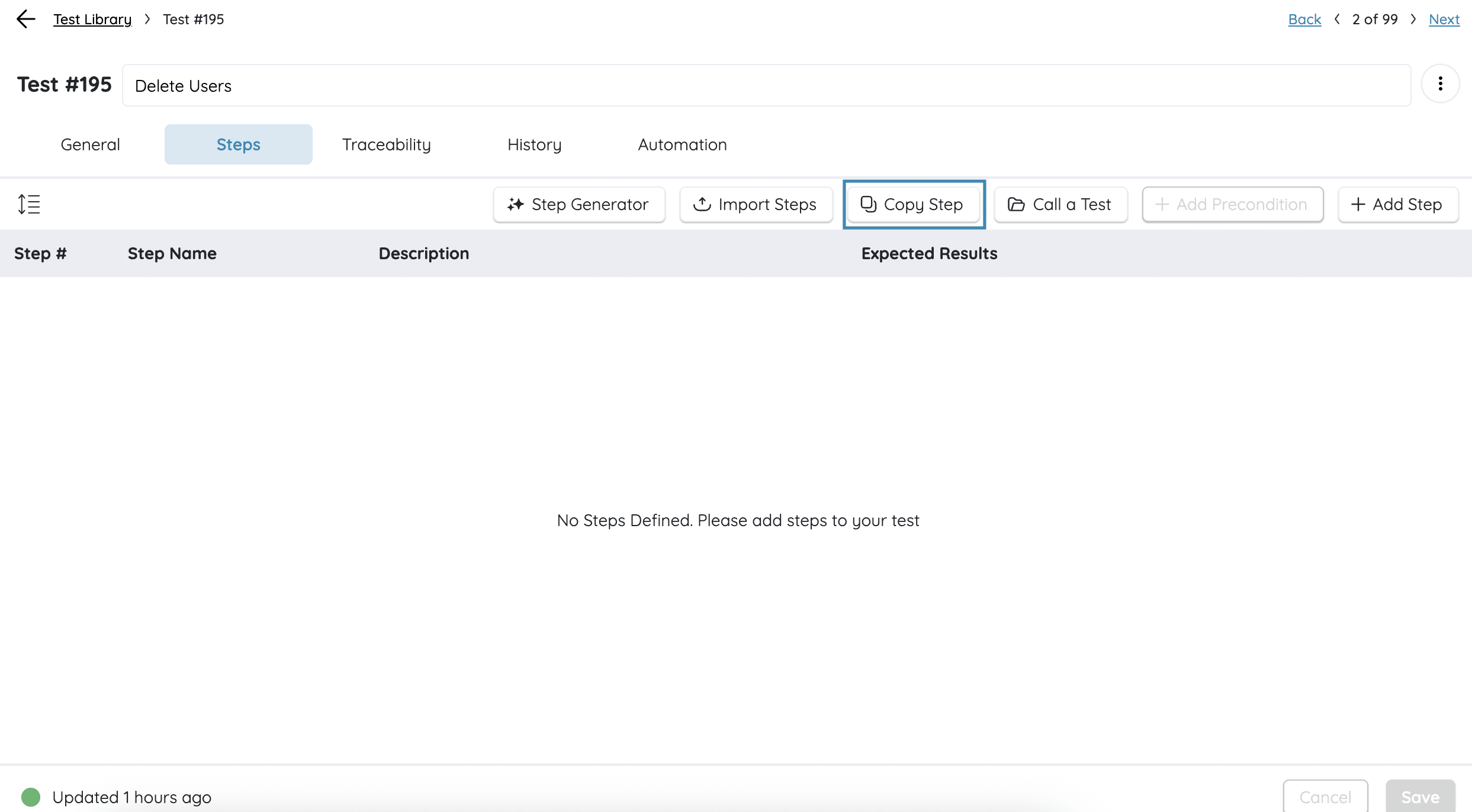Click the line spacing reorder icon
1472x812 pixels.
click(28, 204)
